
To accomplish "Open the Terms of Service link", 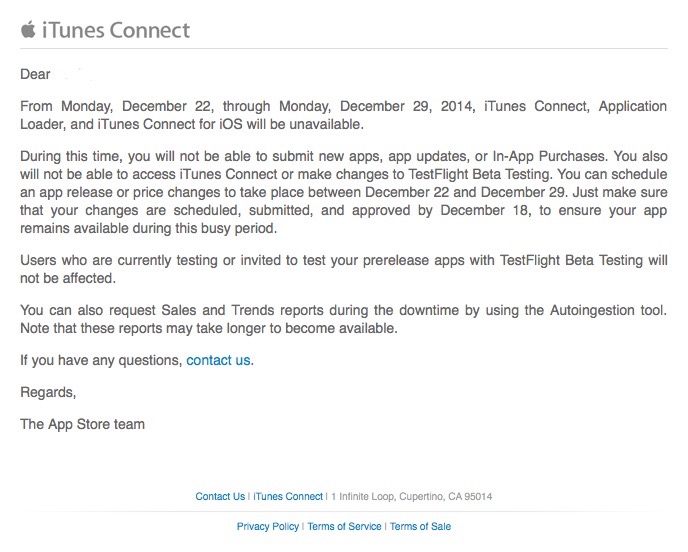I will pos(344,526).
